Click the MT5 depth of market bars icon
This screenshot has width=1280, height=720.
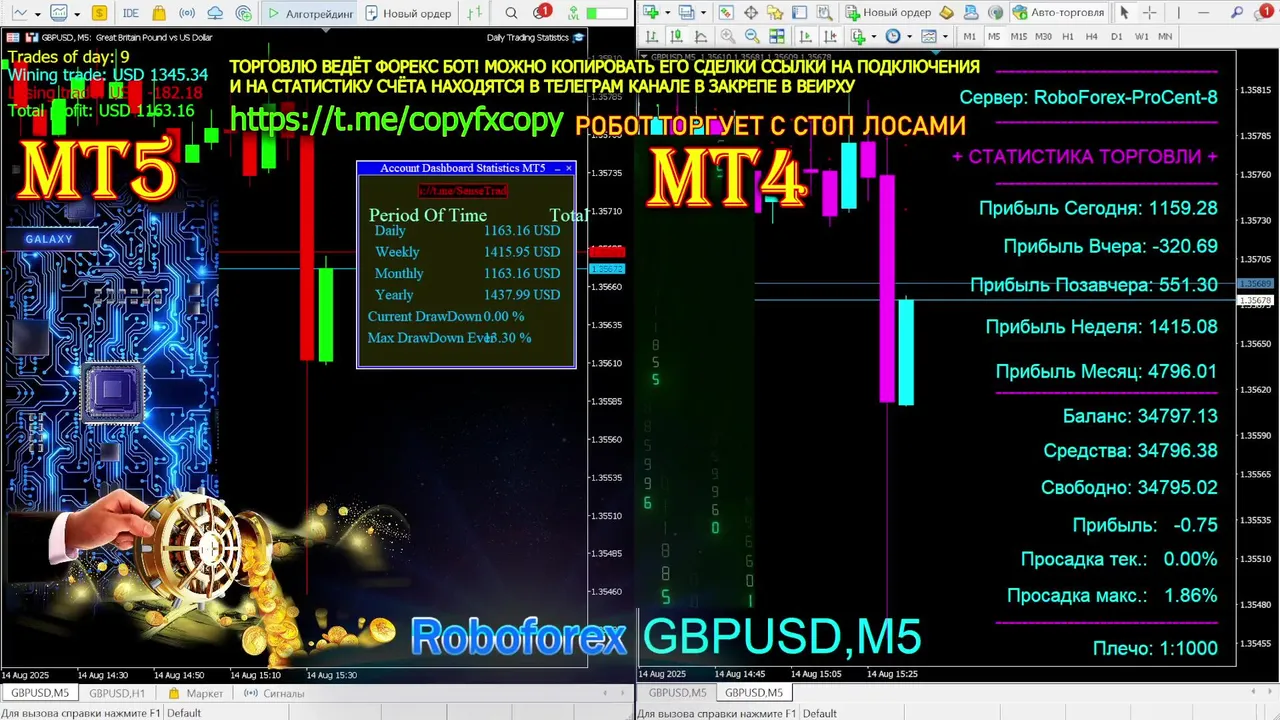pos(475,13)
